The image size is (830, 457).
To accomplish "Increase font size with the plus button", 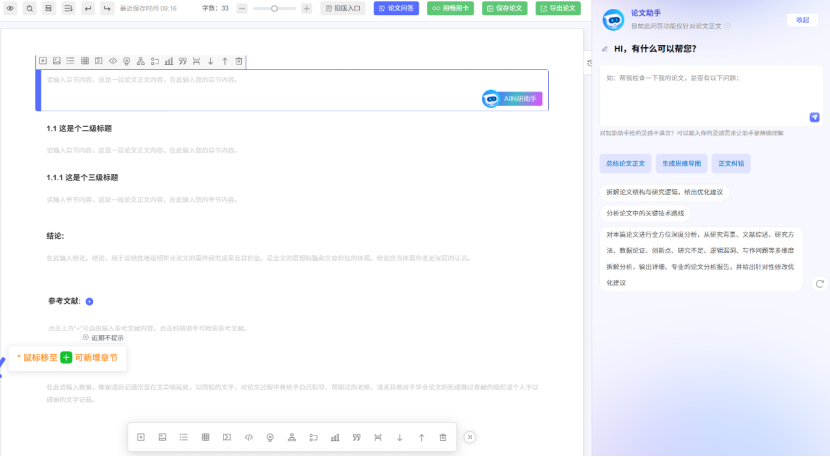I will 306,8.
